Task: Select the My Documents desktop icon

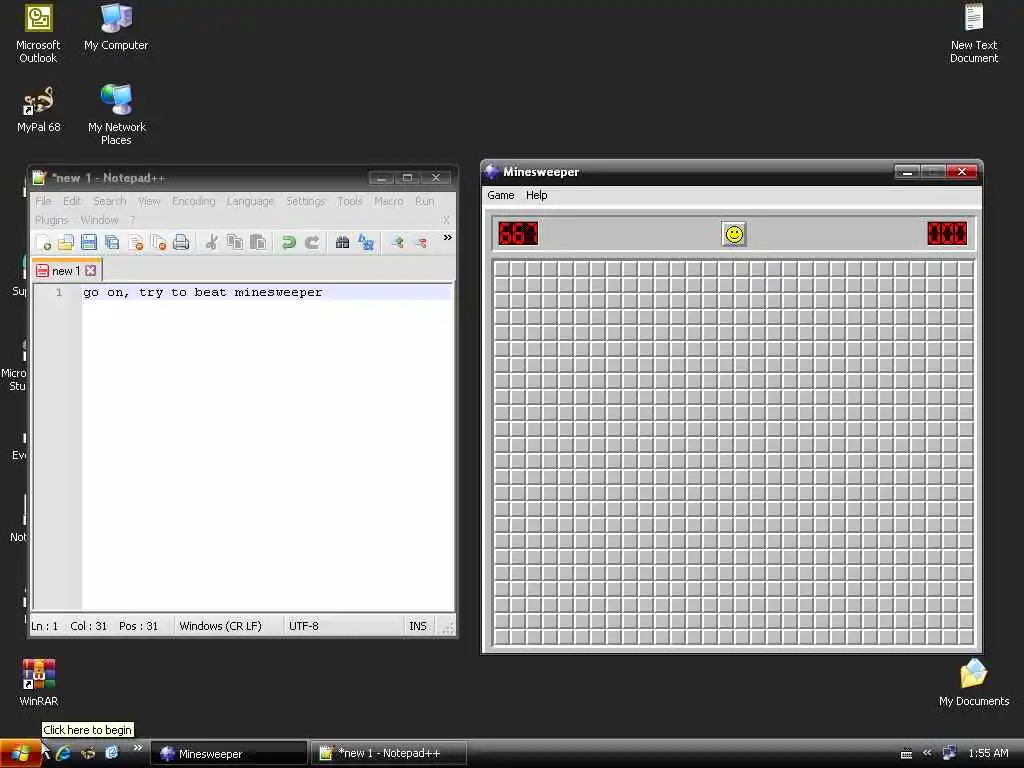Action: coord(974,682)
